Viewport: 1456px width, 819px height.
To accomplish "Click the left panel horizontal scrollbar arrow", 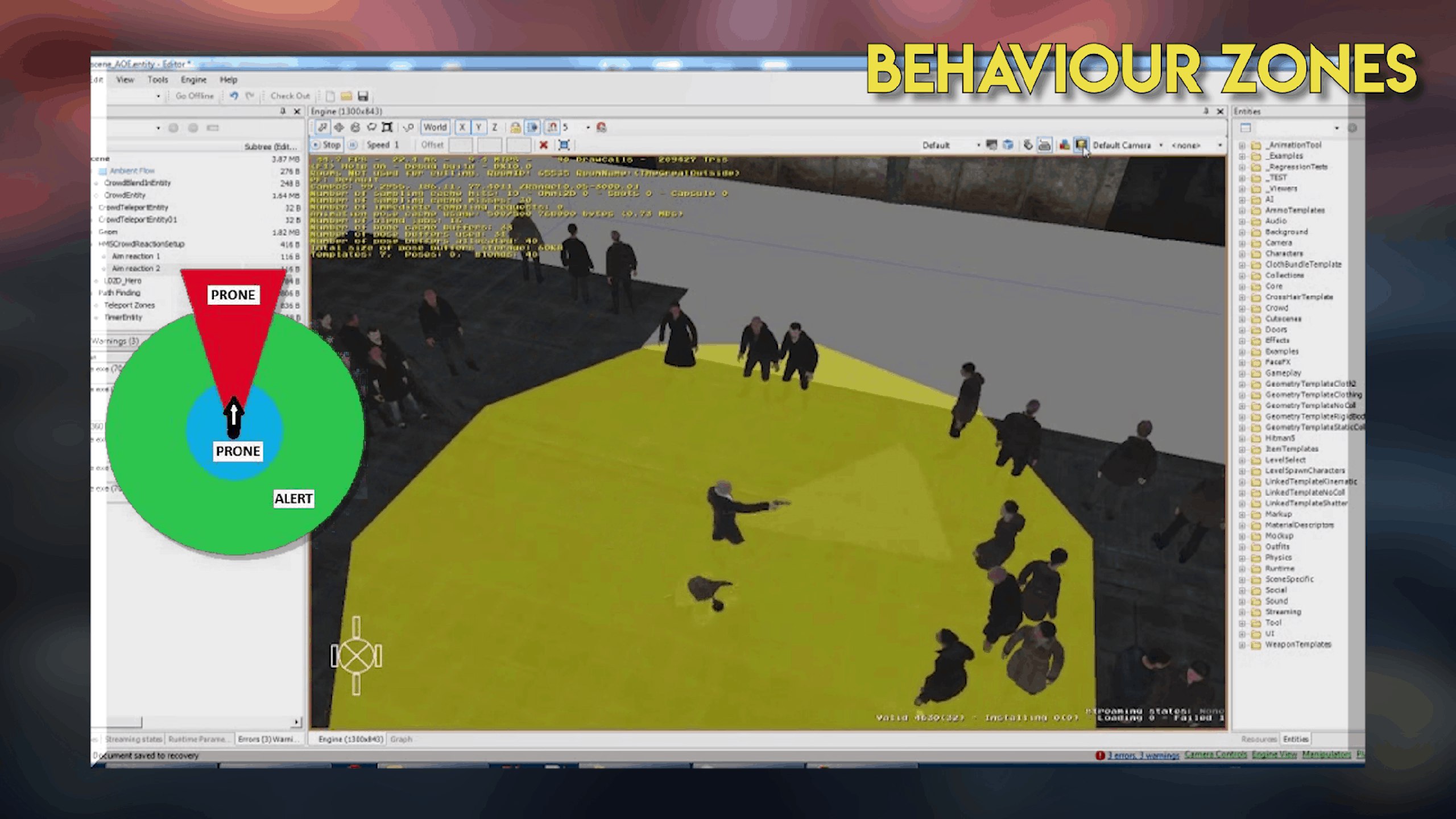I will tap(296, 722).
